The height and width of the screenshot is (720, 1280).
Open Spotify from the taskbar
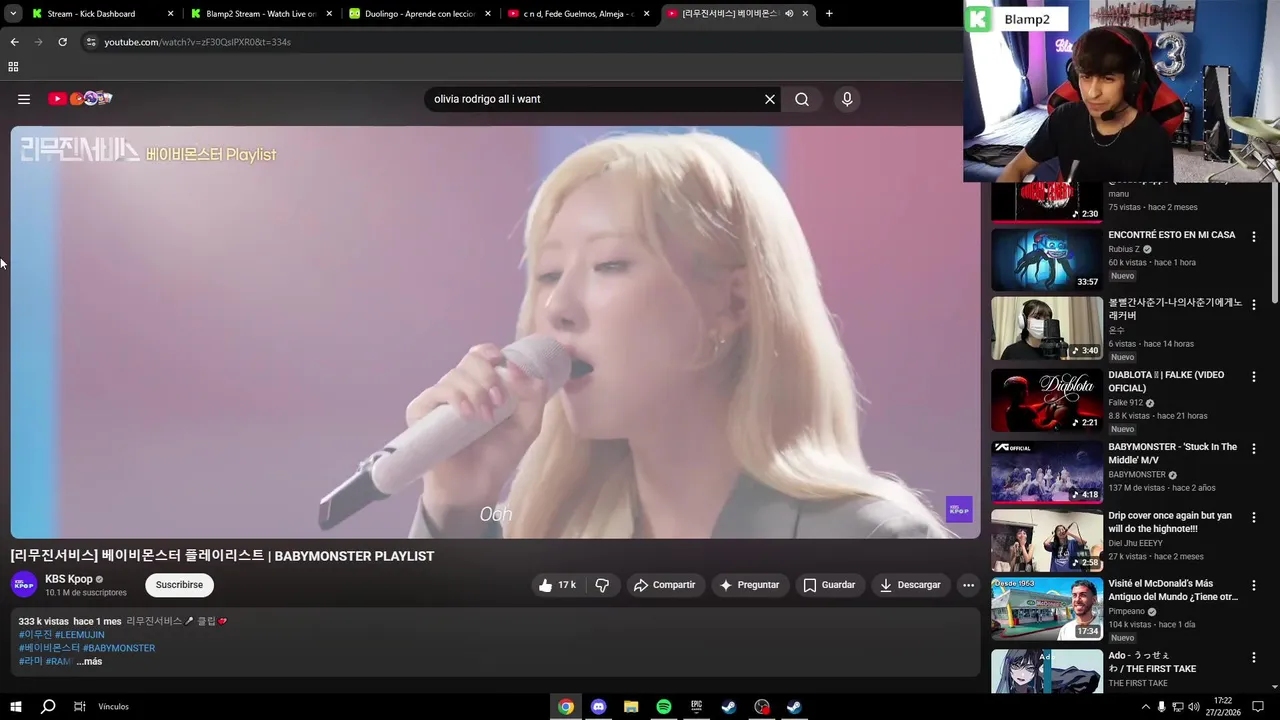pos(664,707)
